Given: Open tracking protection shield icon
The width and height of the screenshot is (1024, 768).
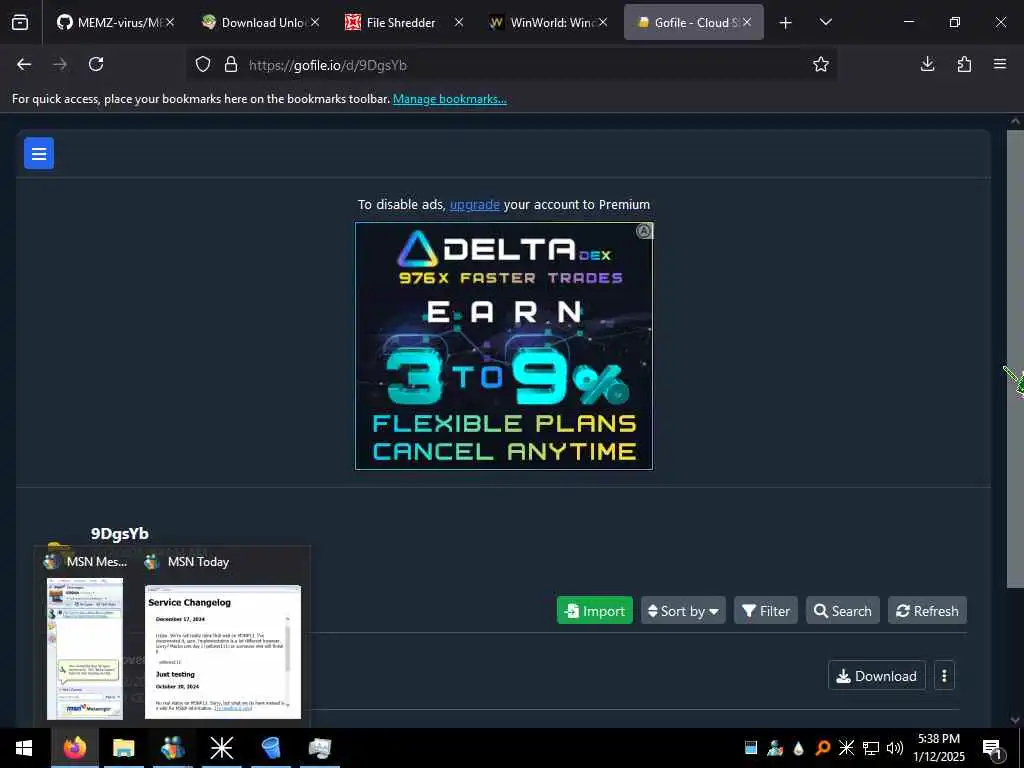Looking at the screenshot, I should tap(203, 65).
